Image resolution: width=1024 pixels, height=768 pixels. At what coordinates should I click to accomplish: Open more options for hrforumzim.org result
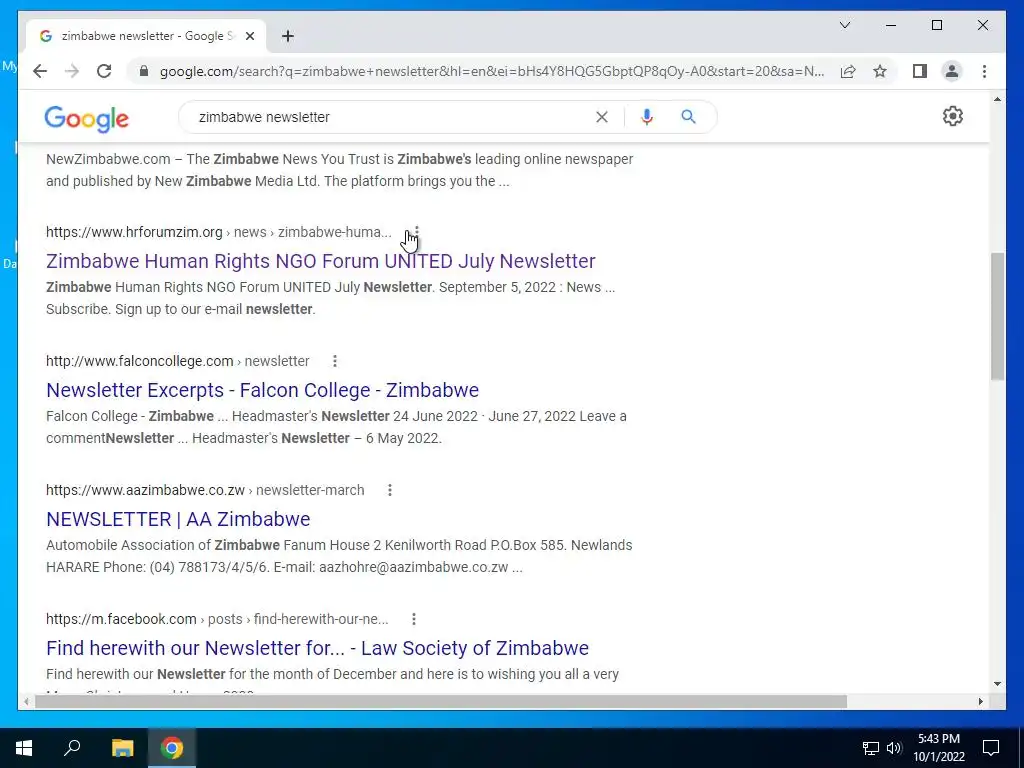click(x=417, y=232)
